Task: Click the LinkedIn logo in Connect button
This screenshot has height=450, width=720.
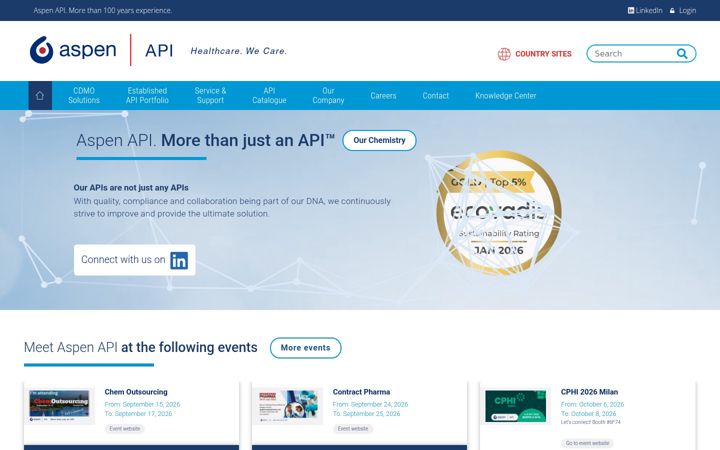Action: pyautogui.click(x=179, y=260)
